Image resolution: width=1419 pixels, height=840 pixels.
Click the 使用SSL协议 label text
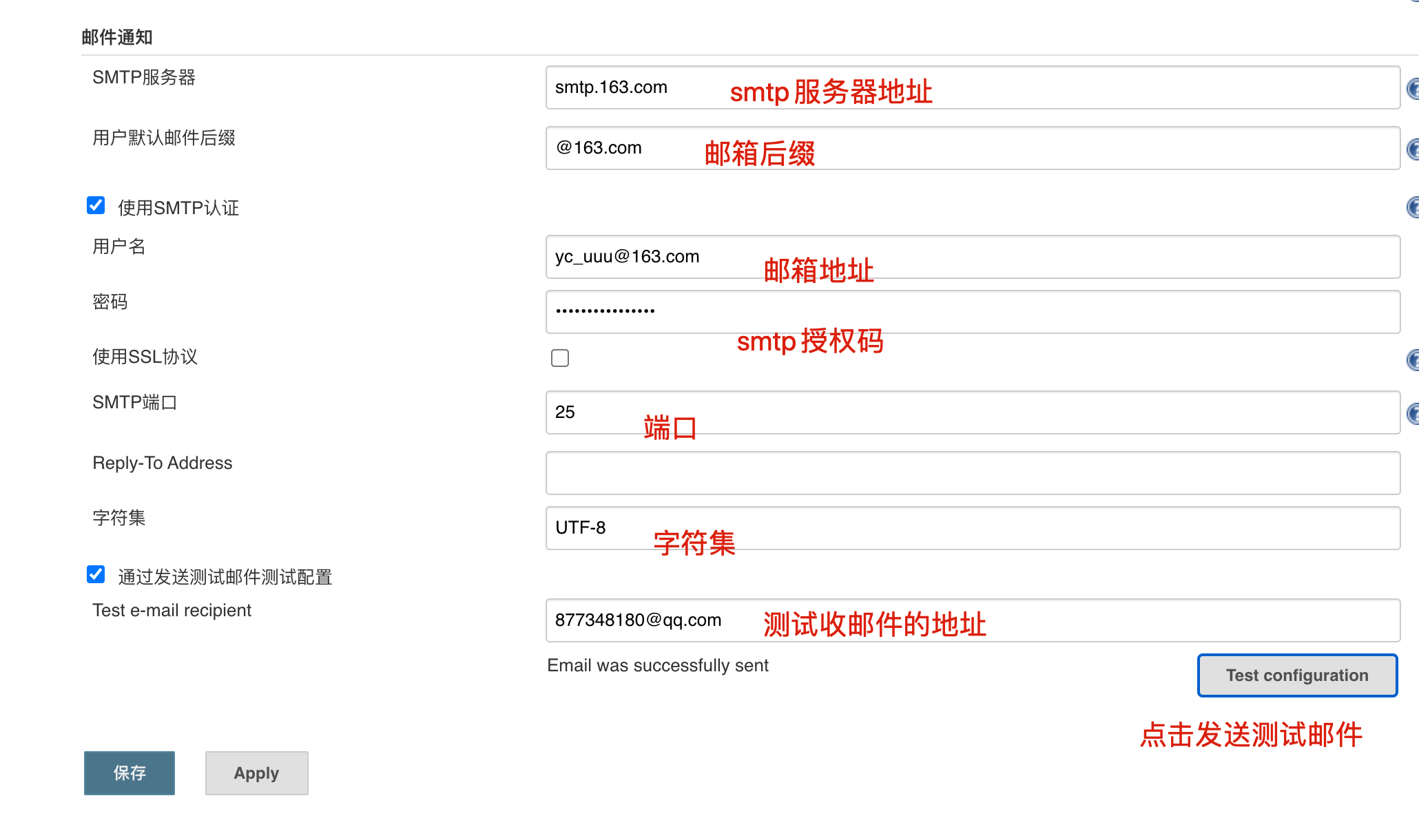145,357
